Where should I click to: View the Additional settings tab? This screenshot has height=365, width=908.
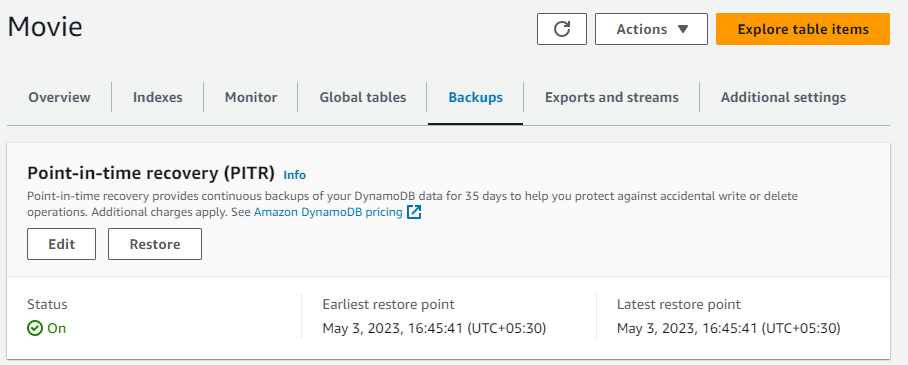[x=783, y=97]
